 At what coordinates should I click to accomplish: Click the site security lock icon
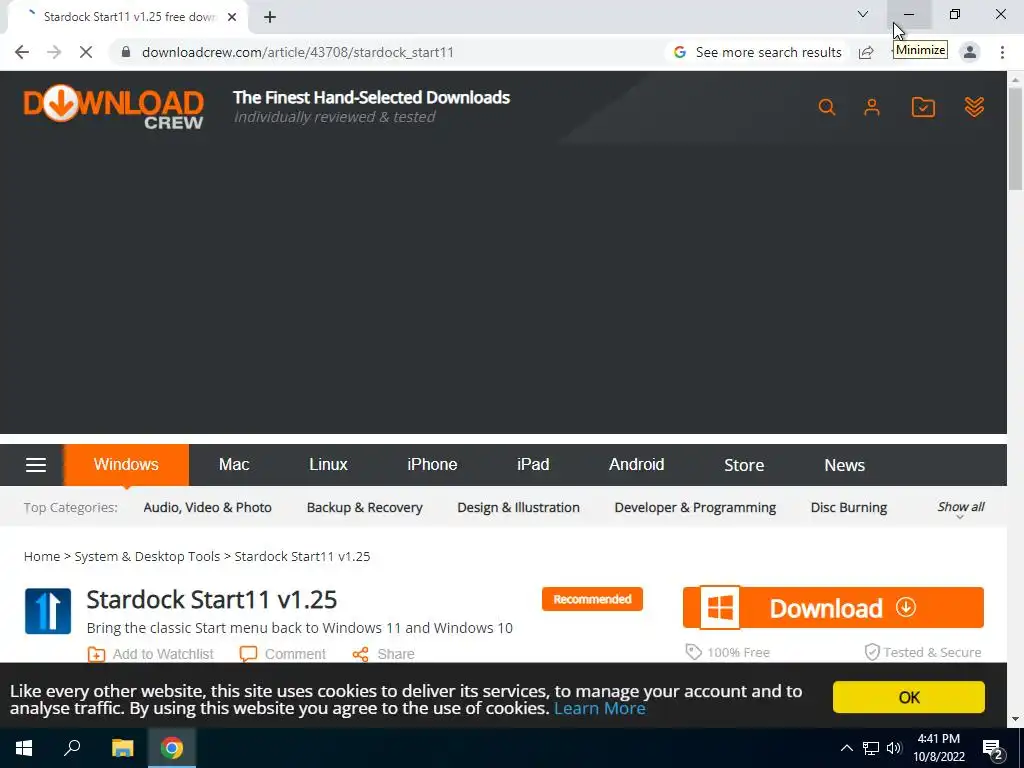click(x=126, y=52)
